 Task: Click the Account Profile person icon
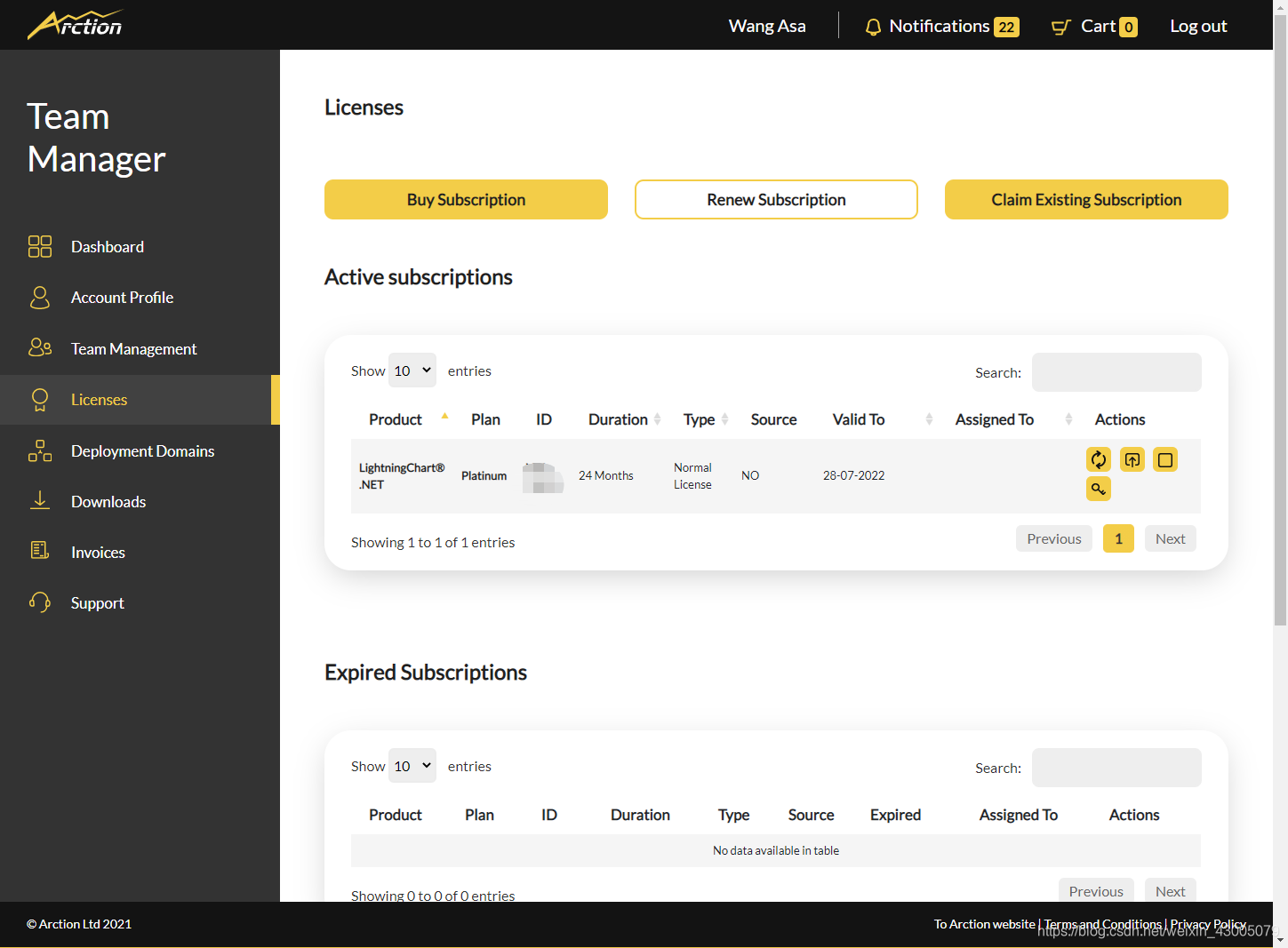(x=40, y=297)
